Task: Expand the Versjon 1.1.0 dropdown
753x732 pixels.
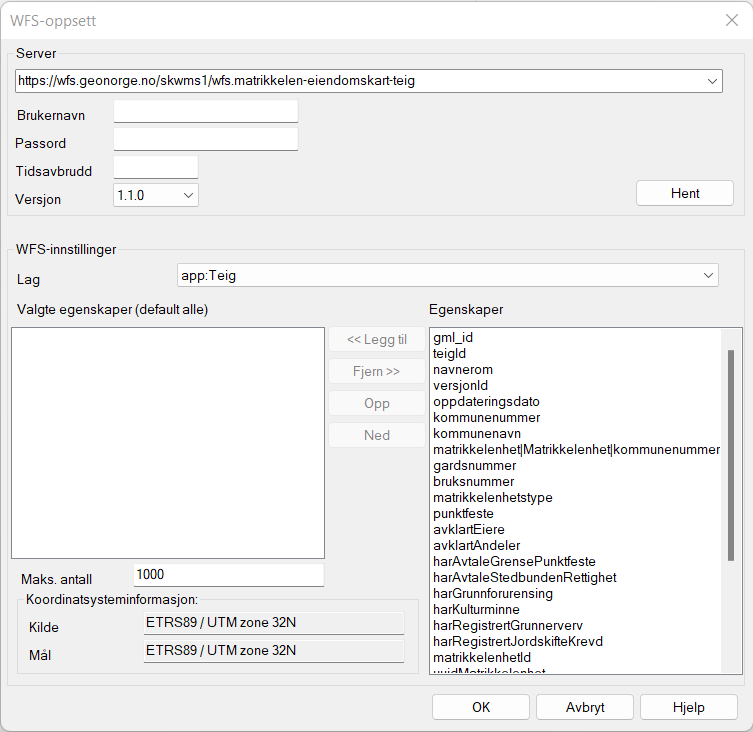Action: 188,196
